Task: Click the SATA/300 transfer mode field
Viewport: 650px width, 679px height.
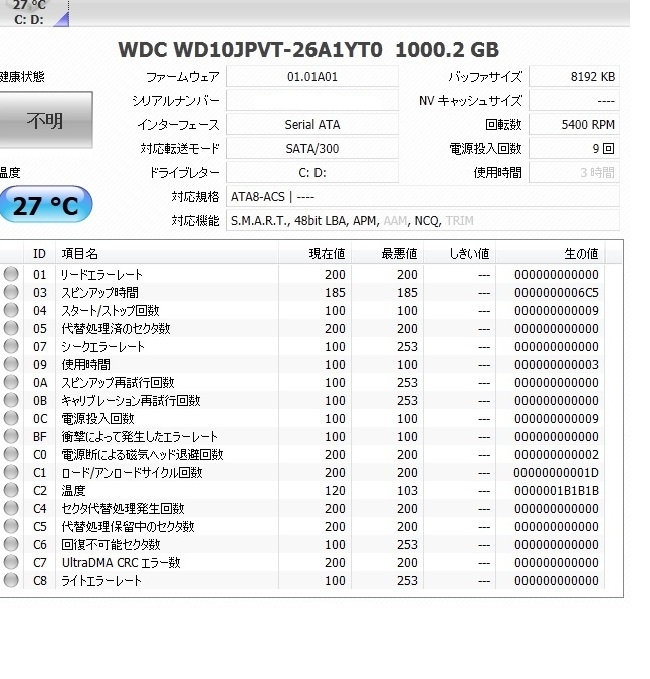Action: click(312, 149)
